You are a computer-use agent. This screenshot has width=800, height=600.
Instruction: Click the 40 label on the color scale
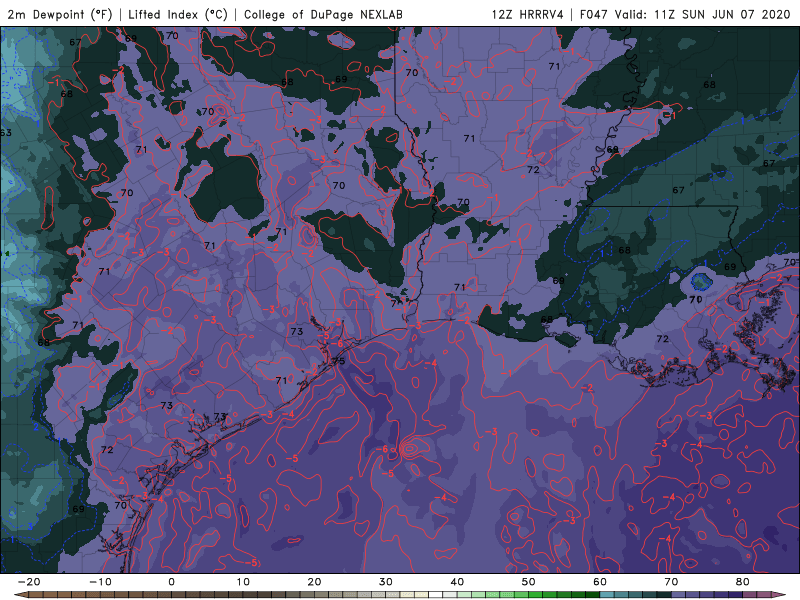pos(457,582)
